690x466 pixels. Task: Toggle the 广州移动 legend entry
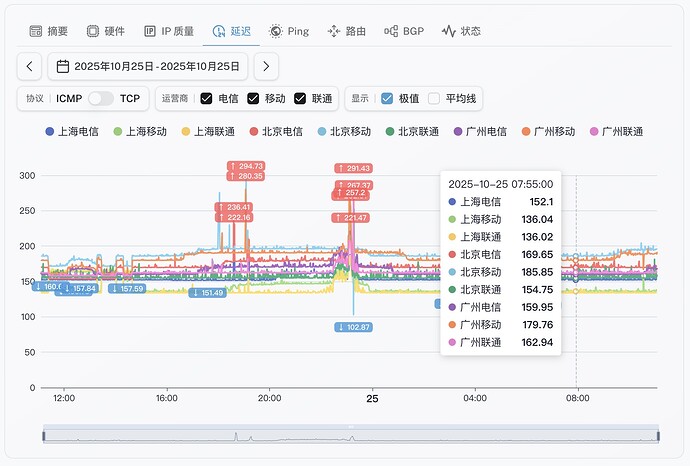pos(547,132)
